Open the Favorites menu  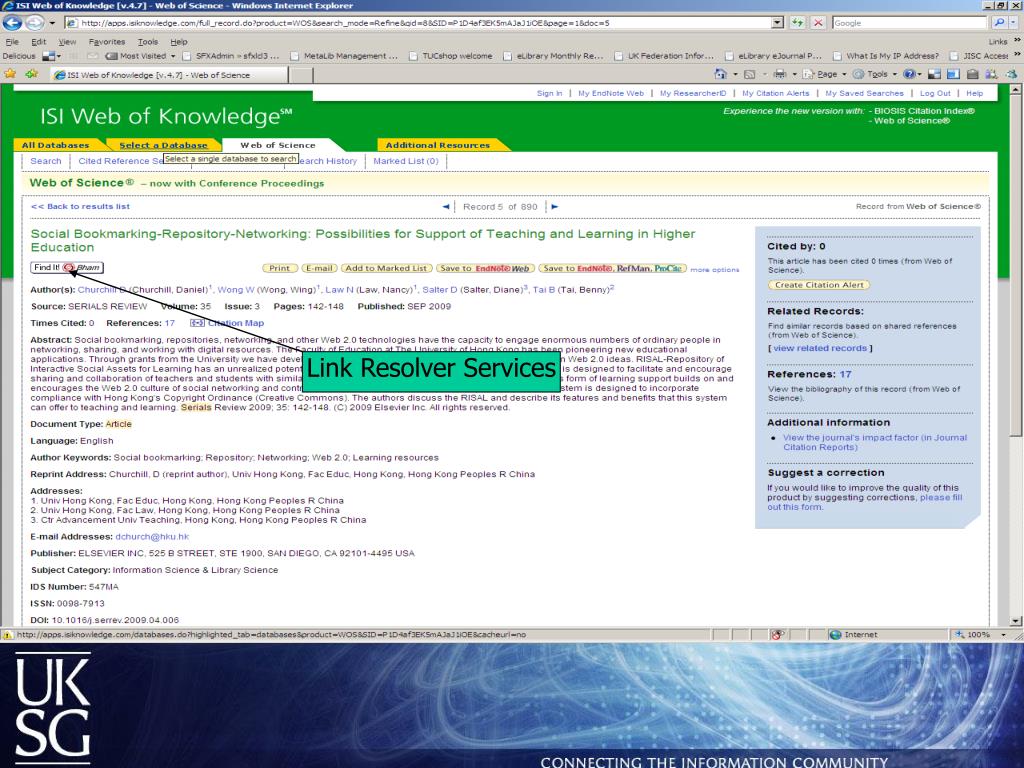[106, 42]
